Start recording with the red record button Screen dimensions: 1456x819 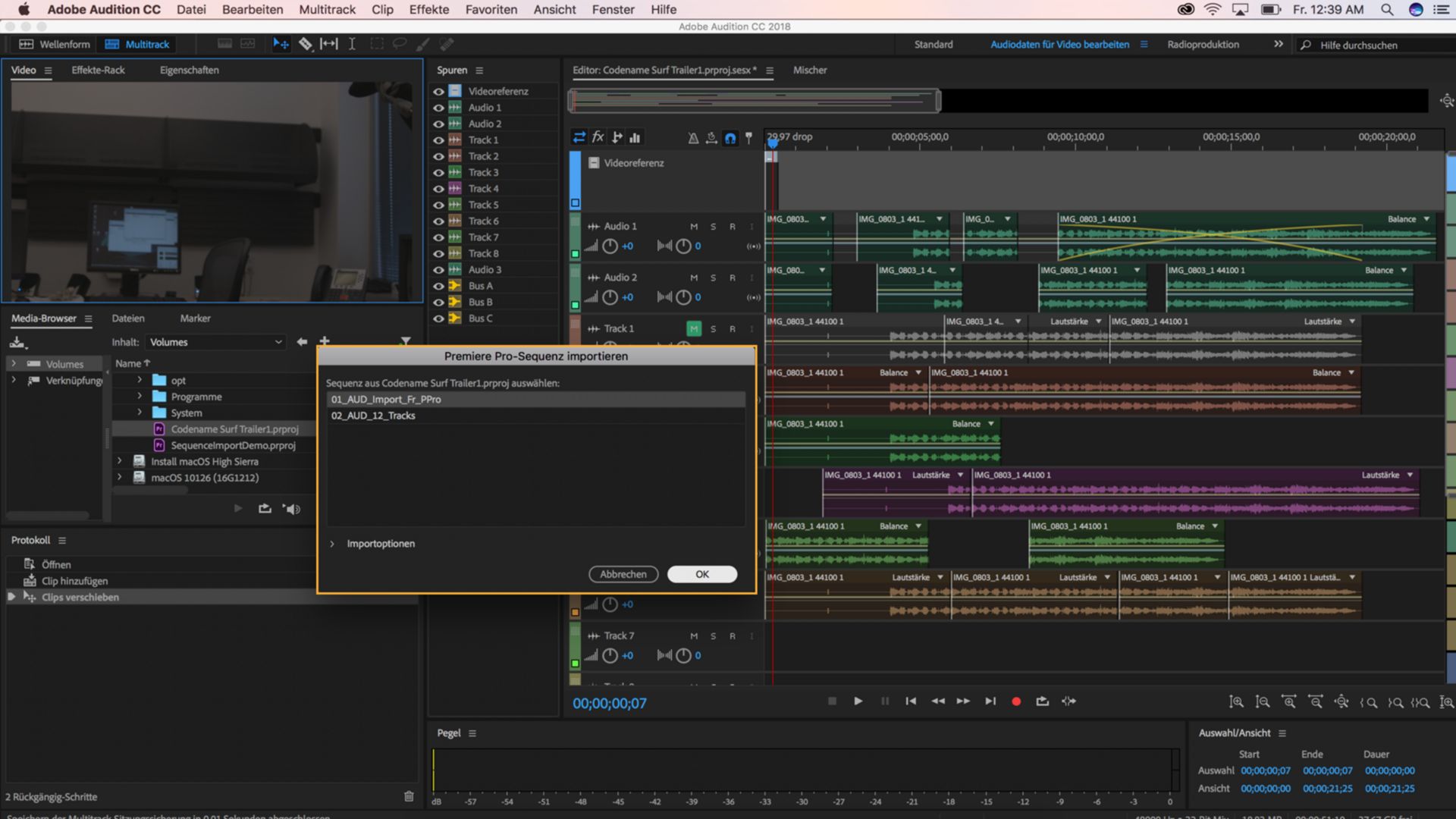pyautogui.click(x=1016, y=701)
